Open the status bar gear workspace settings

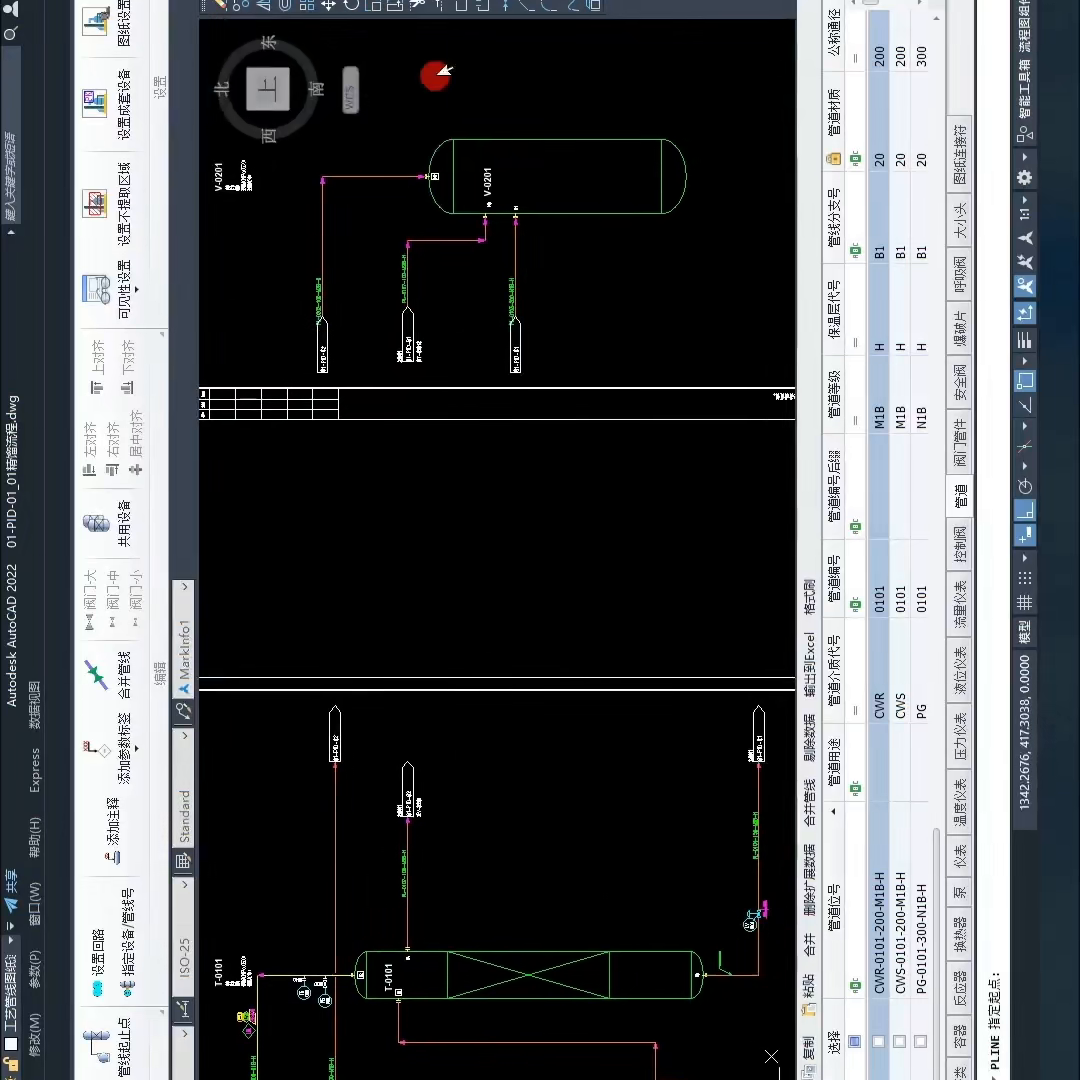tap(1024, 178)
